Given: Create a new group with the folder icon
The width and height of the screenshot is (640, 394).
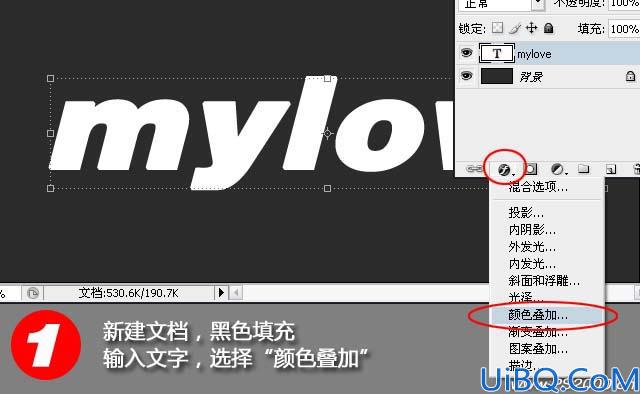Looking at the screenshot, I should [584, 168].
